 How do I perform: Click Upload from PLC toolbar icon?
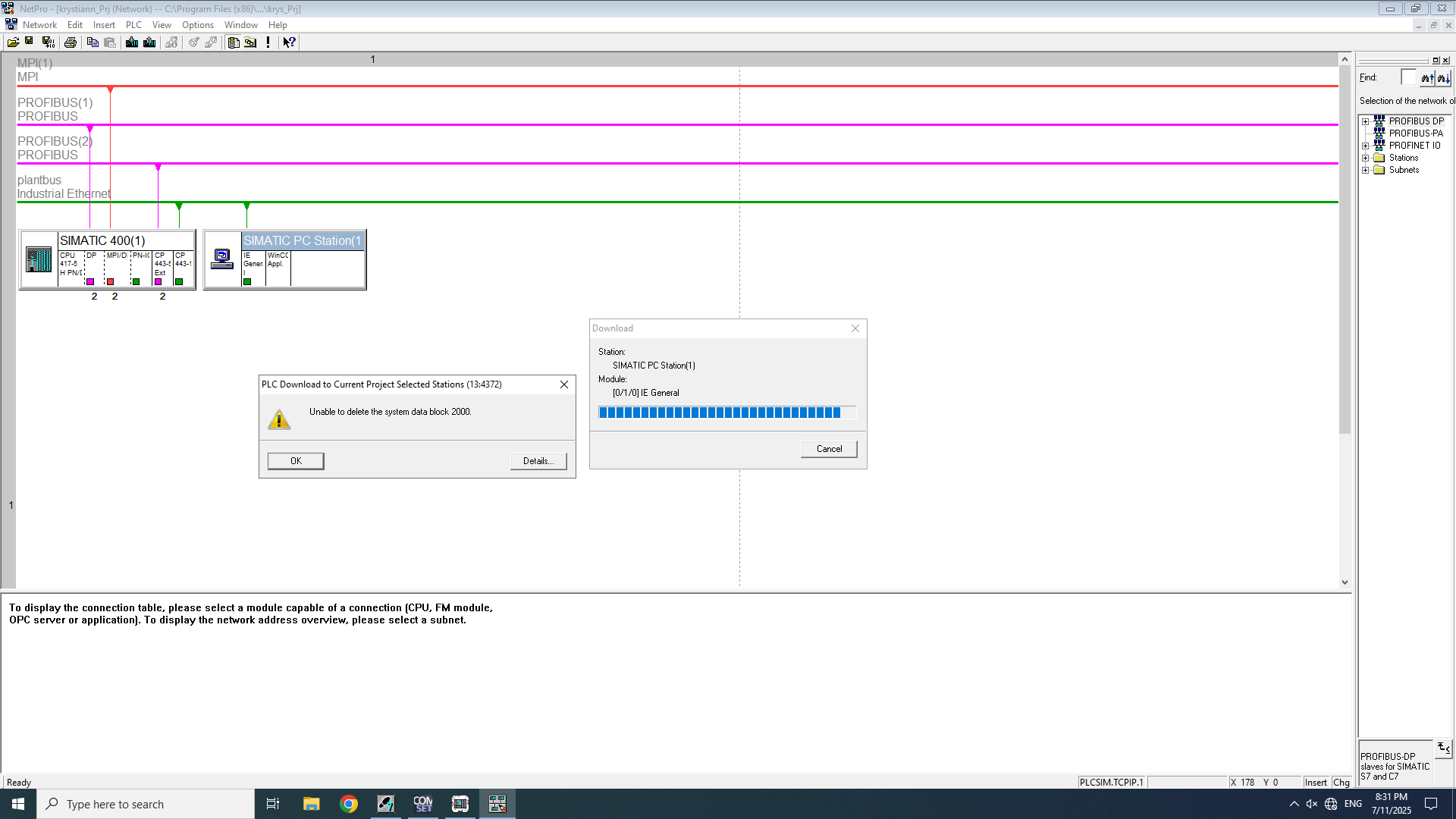click(x=149, y=42)
